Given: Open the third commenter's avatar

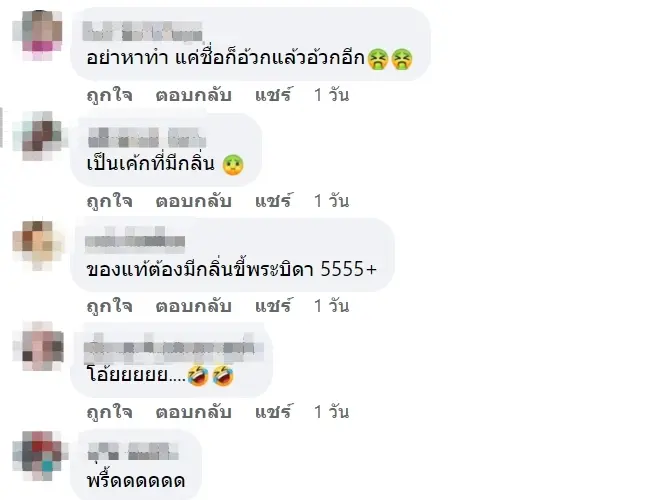Looking at the screenshot, I should click(38, 245).
